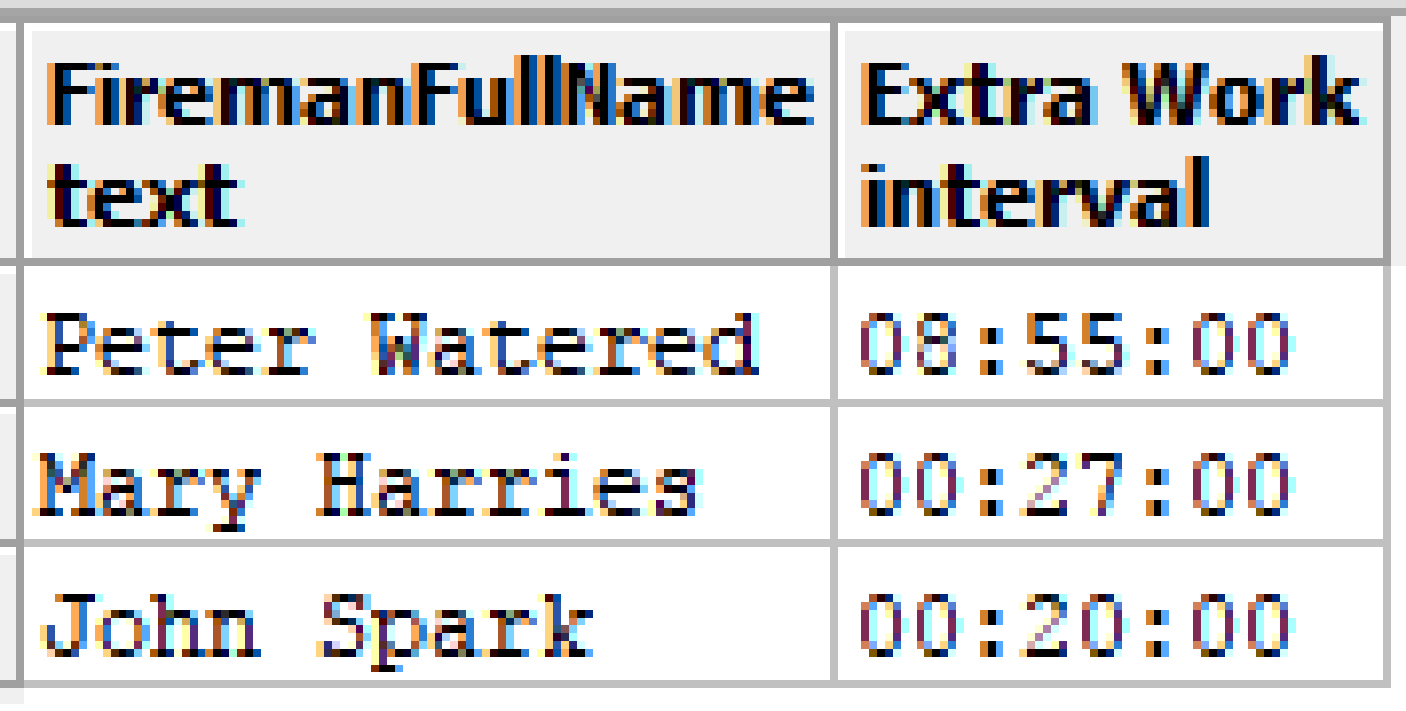Select the row header beside Mary Harries

pos(9,474)
